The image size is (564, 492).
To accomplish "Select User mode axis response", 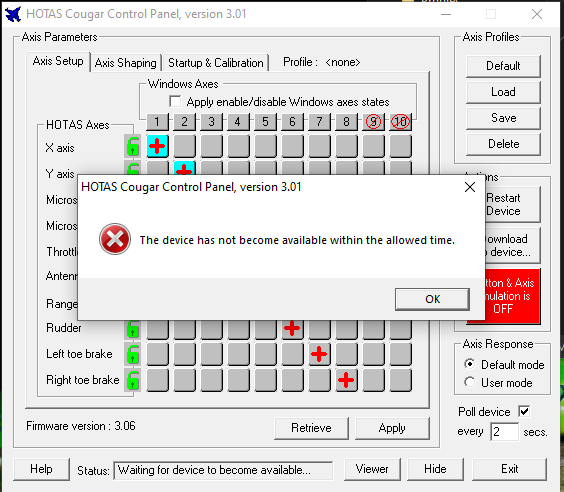I will point(469,382).
